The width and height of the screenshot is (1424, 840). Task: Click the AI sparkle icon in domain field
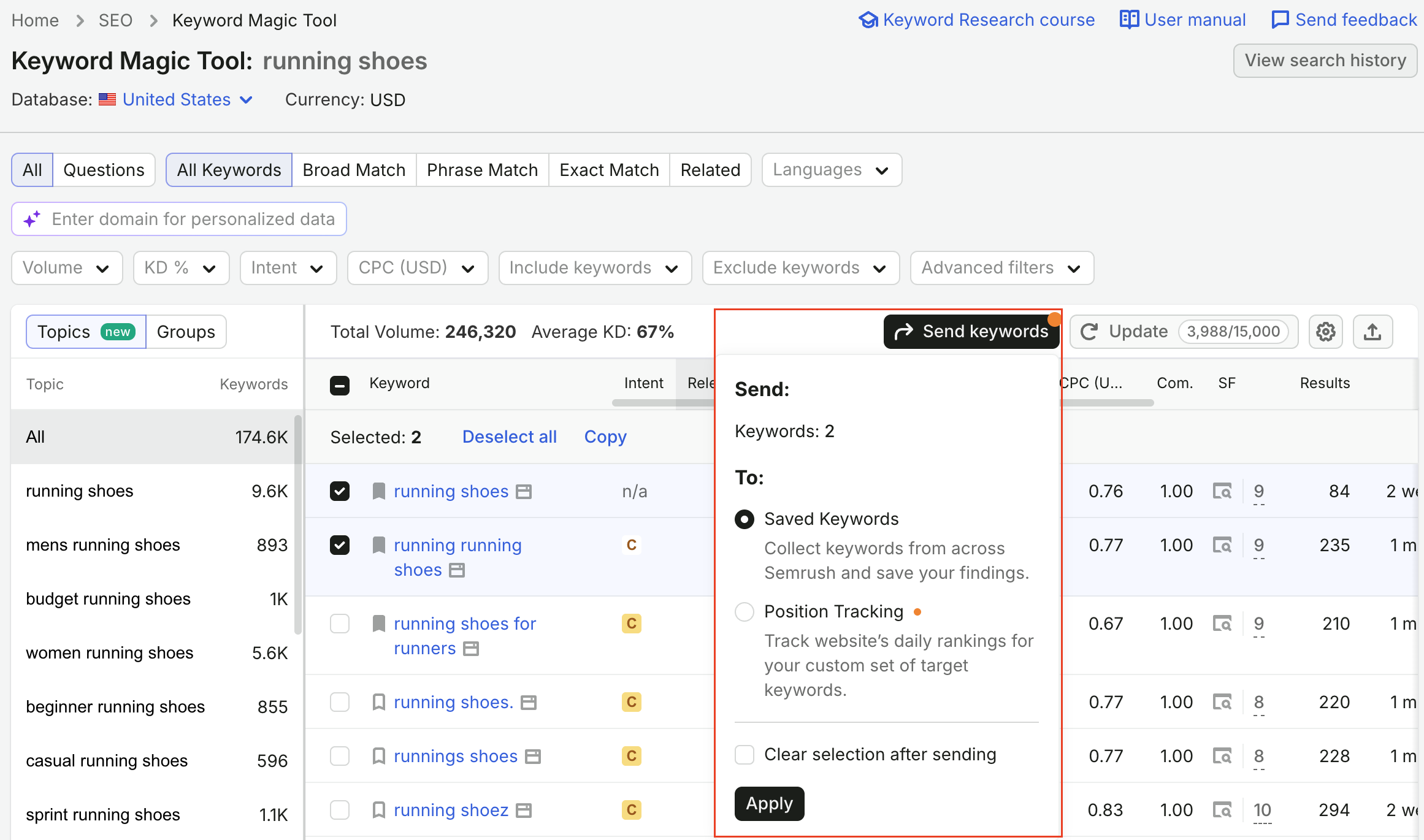tap(32, 219)
